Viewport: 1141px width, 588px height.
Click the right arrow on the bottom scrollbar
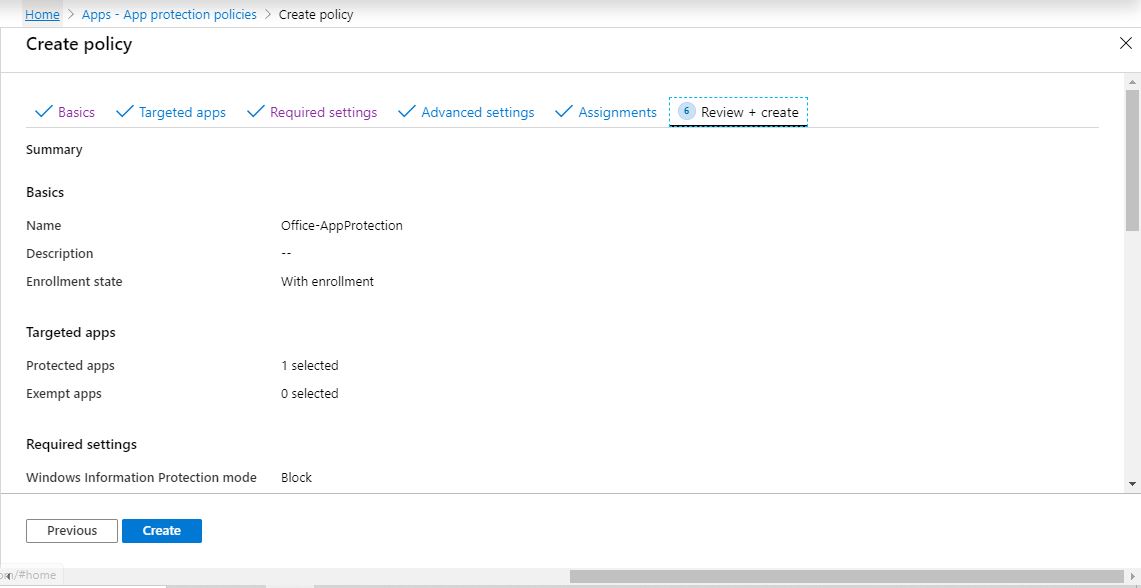1134,575
